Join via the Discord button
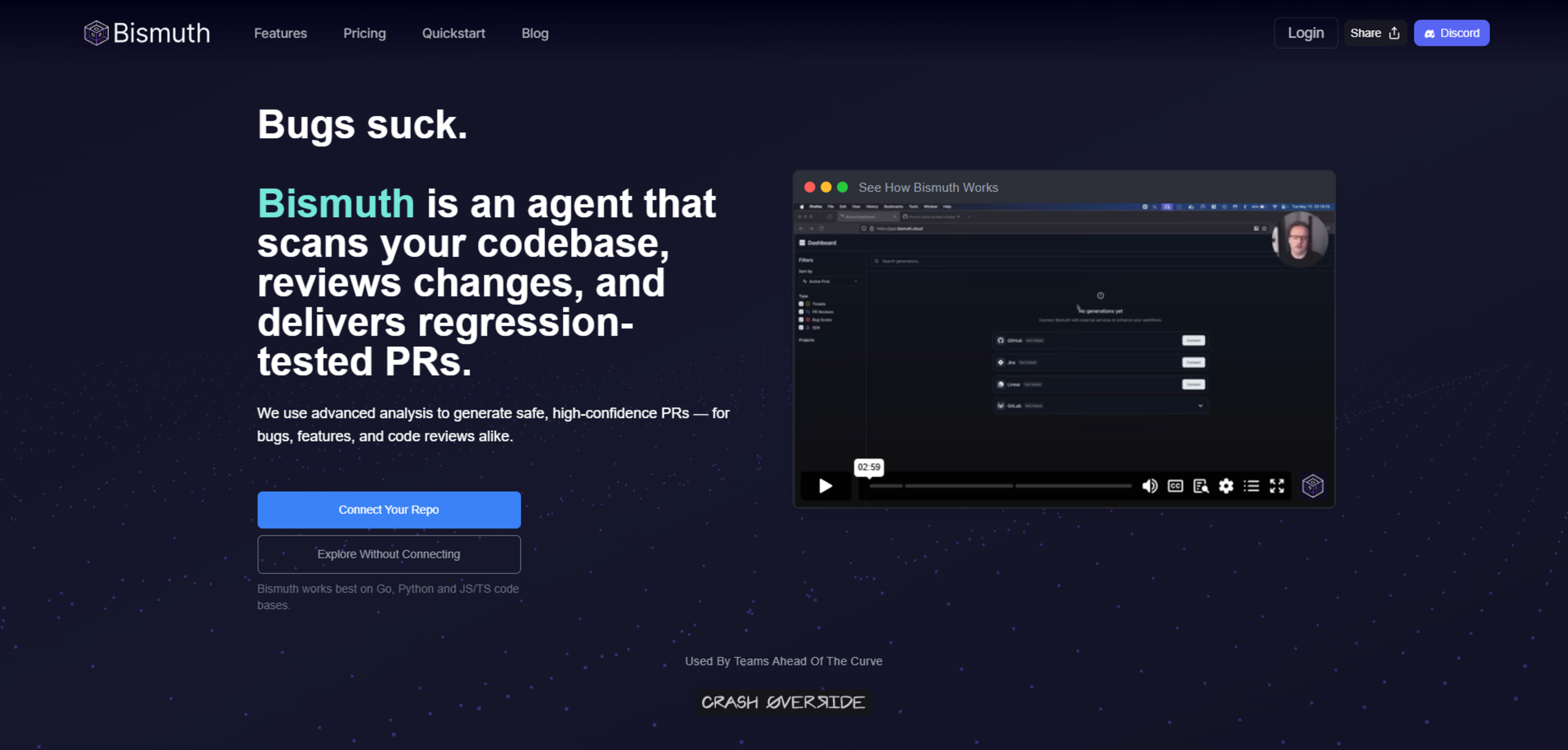 tap(1451, 33)
